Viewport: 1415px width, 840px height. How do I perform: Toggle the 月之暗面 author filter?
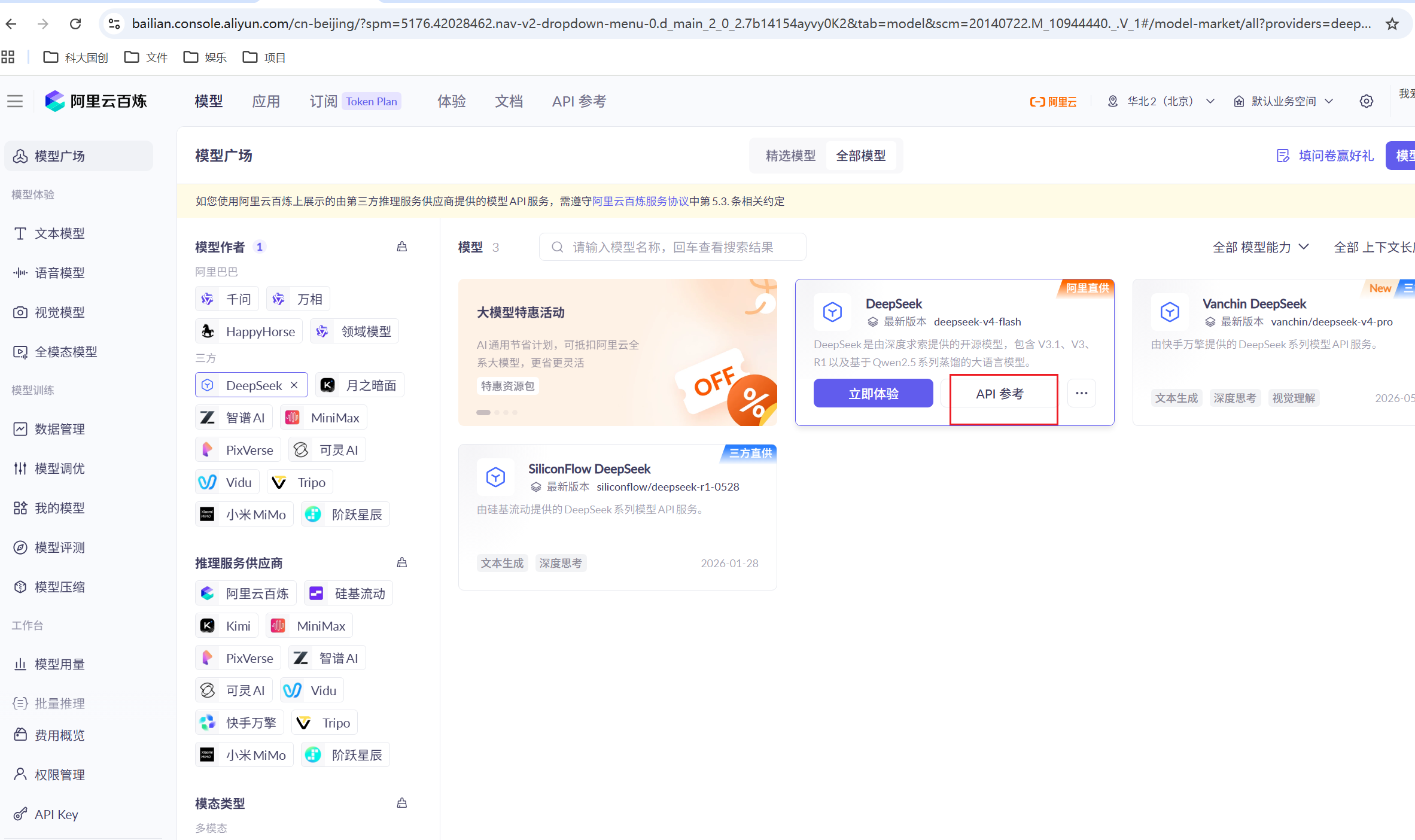pos(360,385)
